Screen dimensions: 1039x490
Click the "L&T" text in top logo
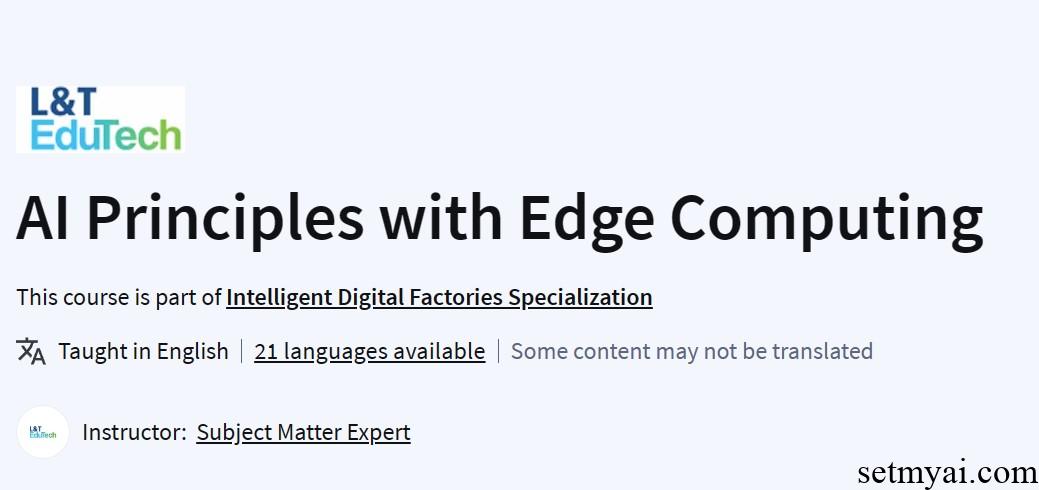click(64, 102)
